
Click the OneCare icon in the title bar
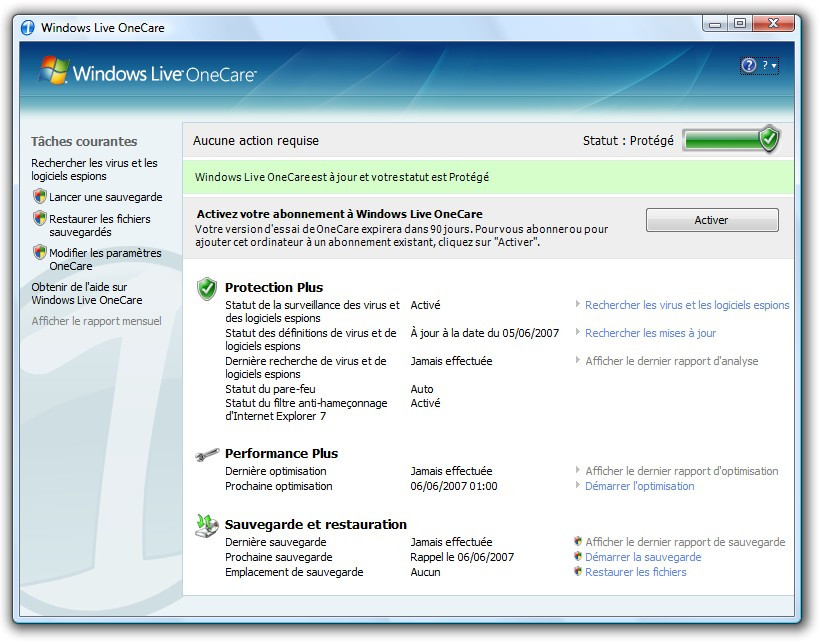[x=28, y=27]
